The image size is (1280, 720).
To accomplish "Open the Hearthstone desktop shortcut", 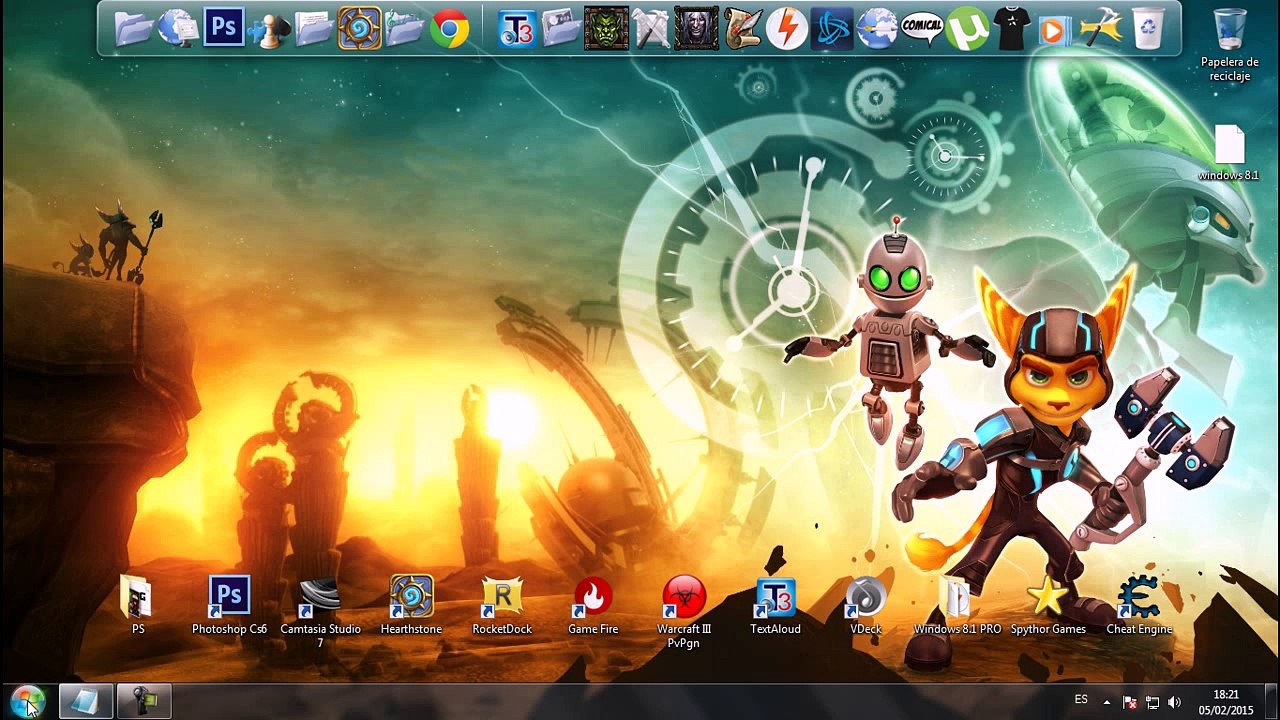I will [411, 606].
